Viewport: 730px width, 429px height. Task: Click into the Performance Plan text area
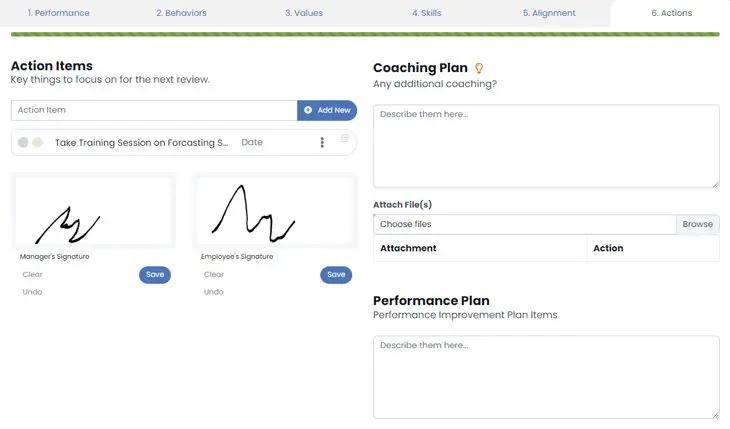pos(546,376)
